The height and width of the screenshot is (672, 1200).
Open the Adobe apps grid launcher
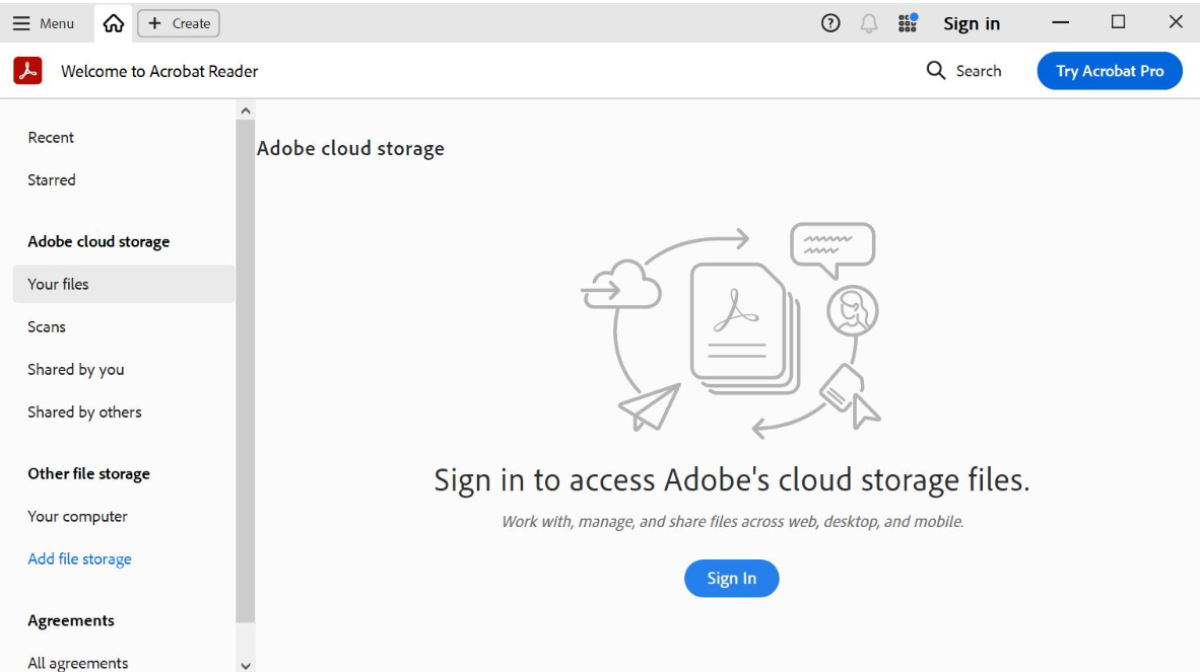pos(907,23)
